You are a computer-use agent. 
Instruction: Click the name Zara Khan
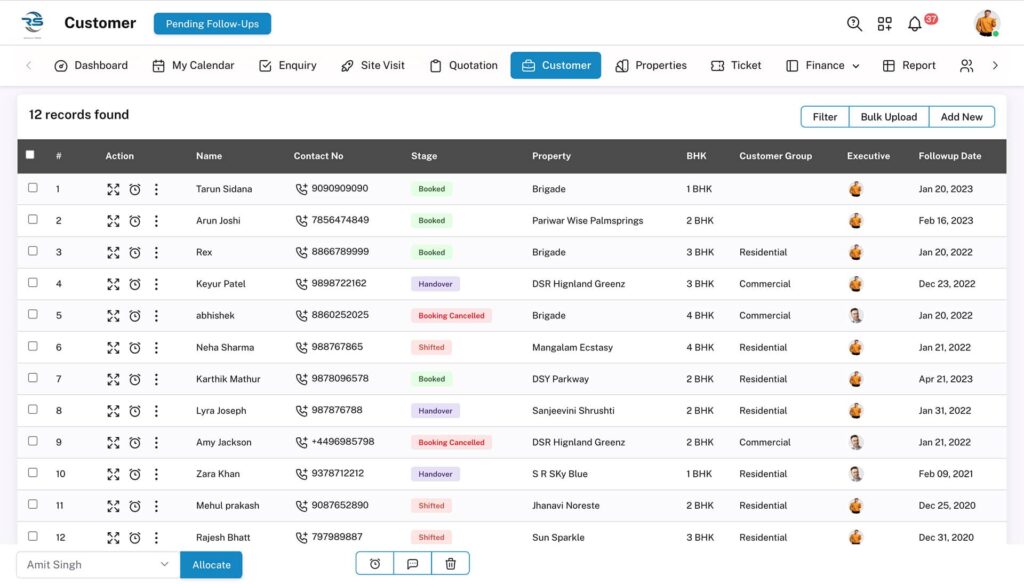click(x=217, y=474)
